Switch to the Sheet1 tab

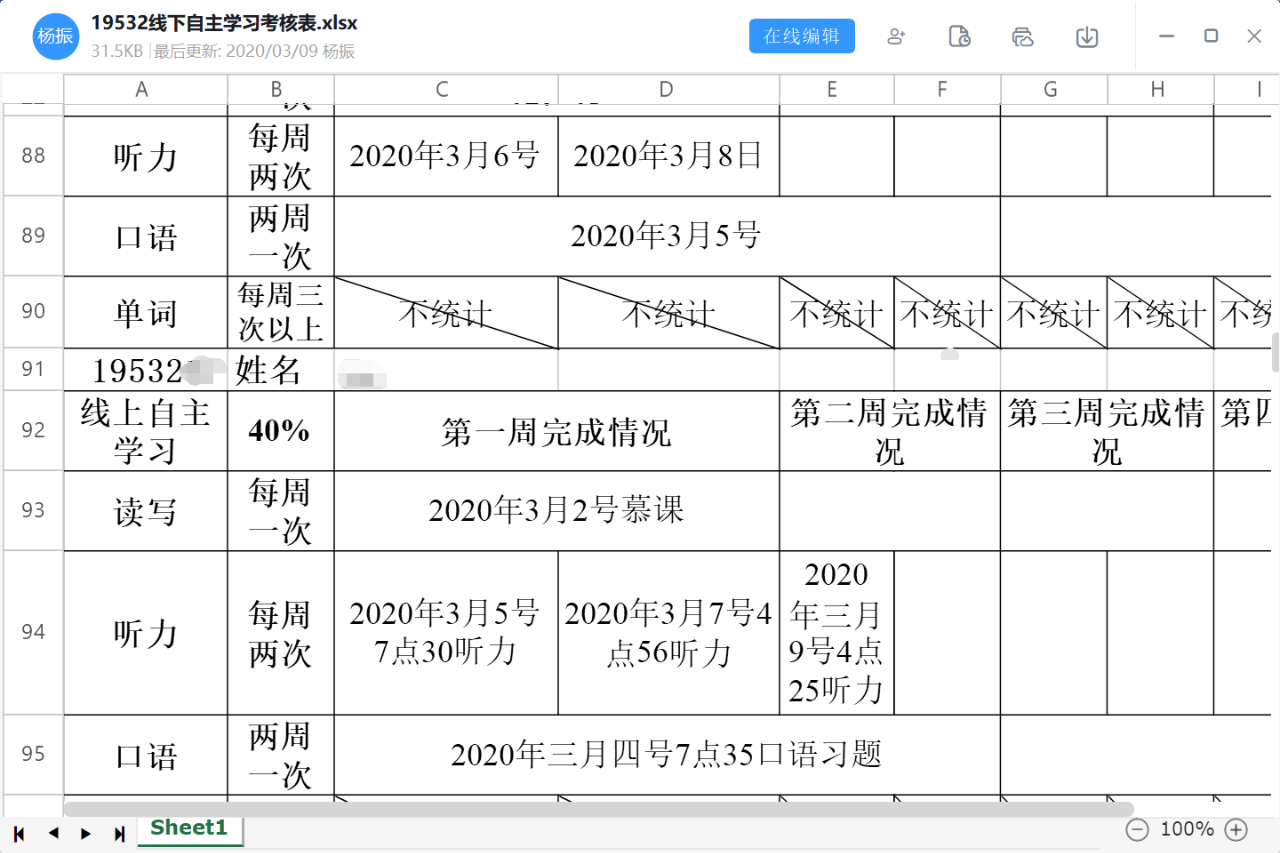point(189,828)
